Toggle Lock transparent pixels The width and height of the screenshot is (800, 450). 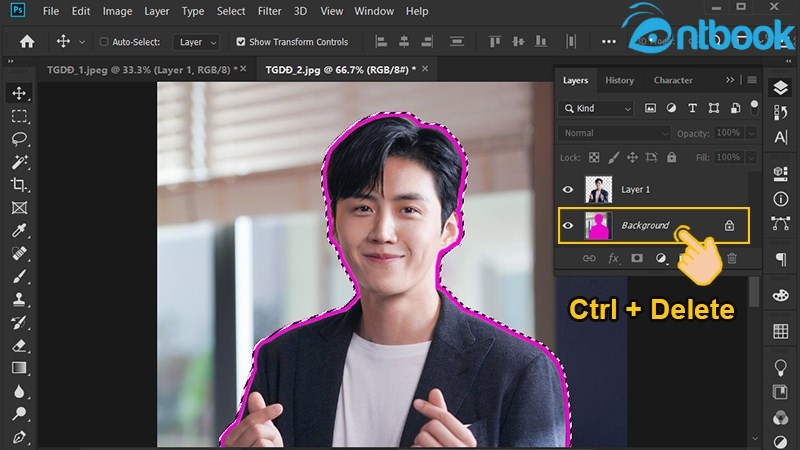[594, 158]
